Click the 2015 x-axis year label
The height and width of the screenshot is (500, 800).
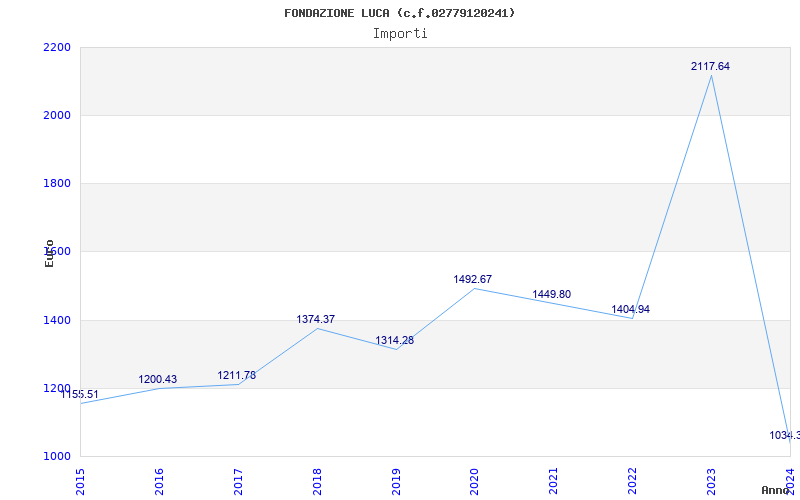click(x=81, y=479)
